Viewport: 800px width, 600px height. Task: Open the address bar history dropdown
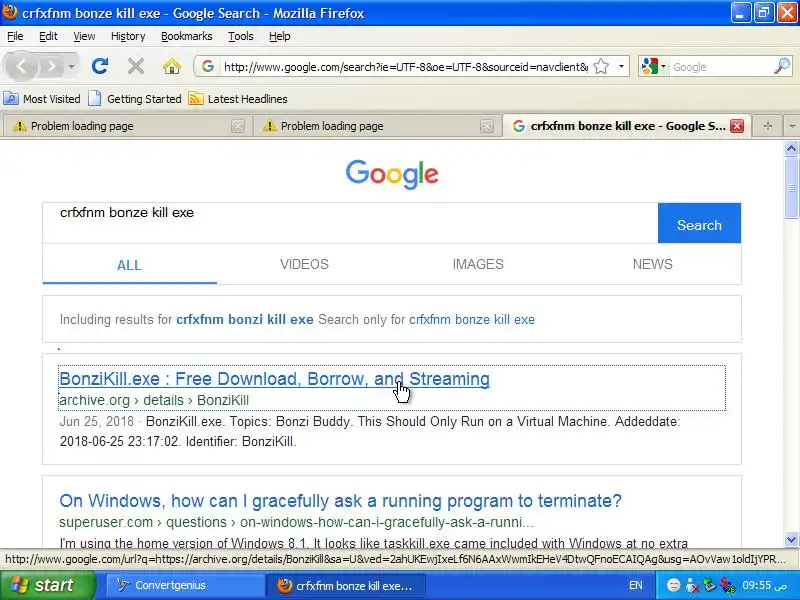[621, 66]
